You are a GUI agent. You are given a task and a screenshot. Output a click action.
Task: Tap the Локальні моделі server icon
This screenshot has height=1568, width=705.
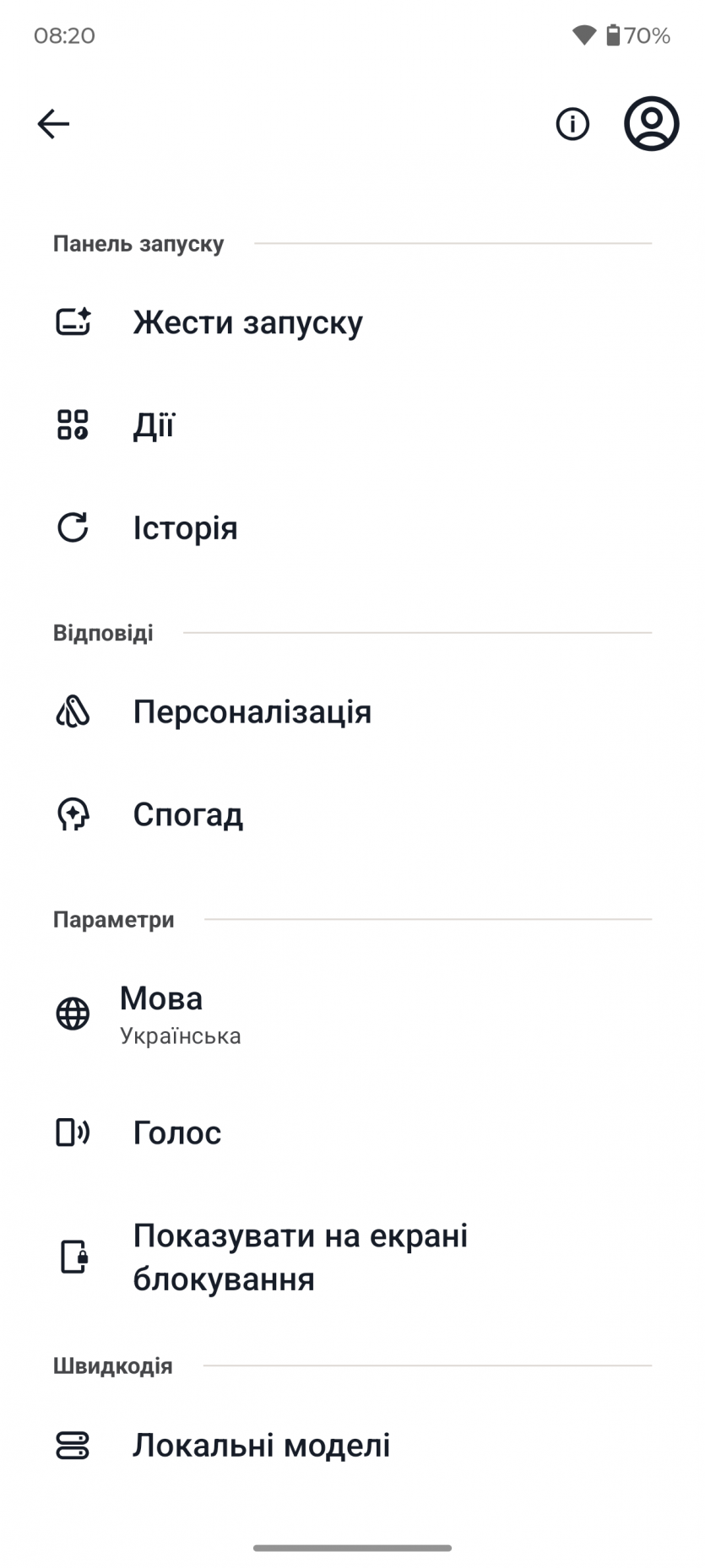73,1446
